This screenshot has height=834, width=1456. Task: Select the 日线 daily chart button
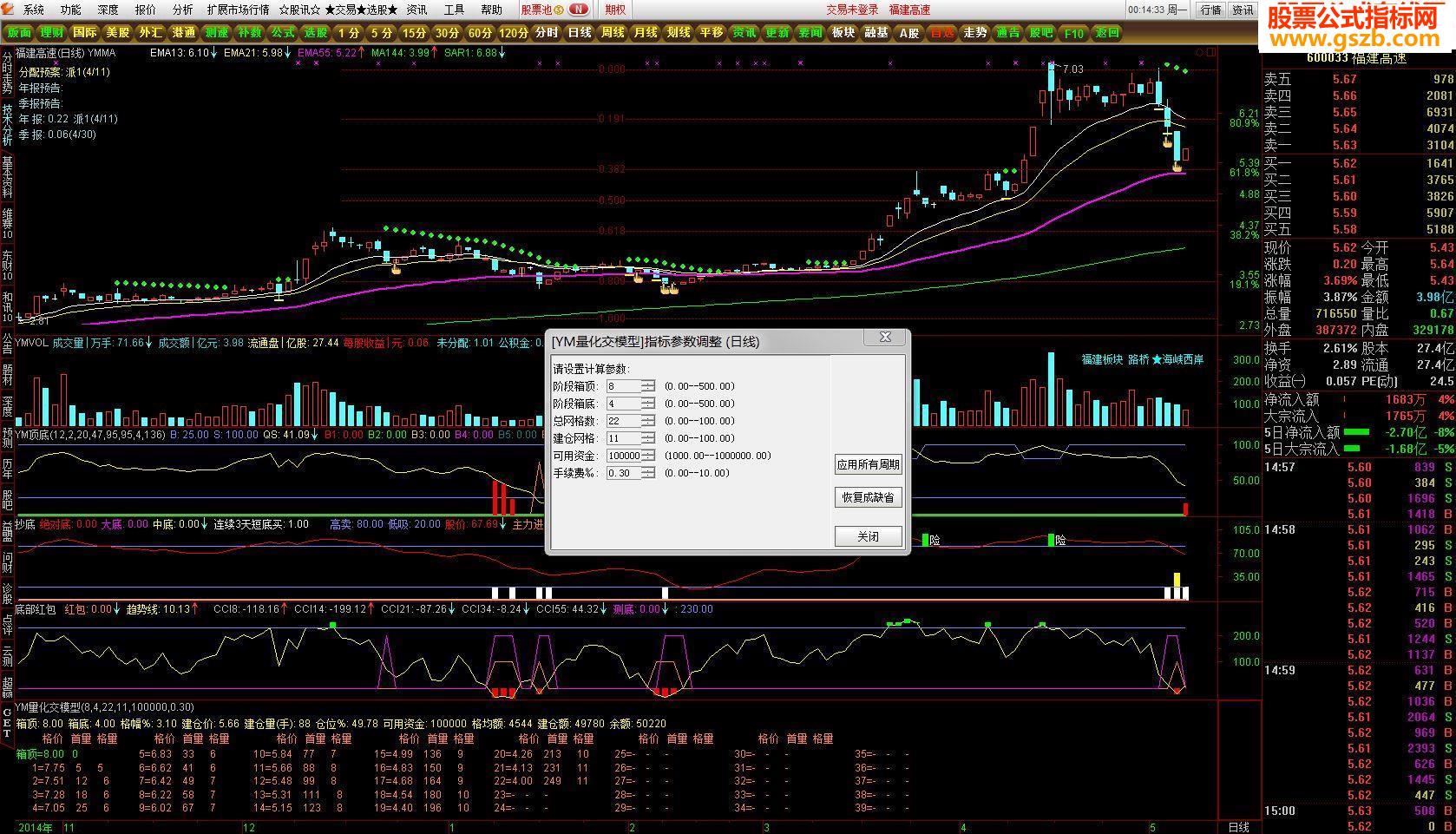580,33
